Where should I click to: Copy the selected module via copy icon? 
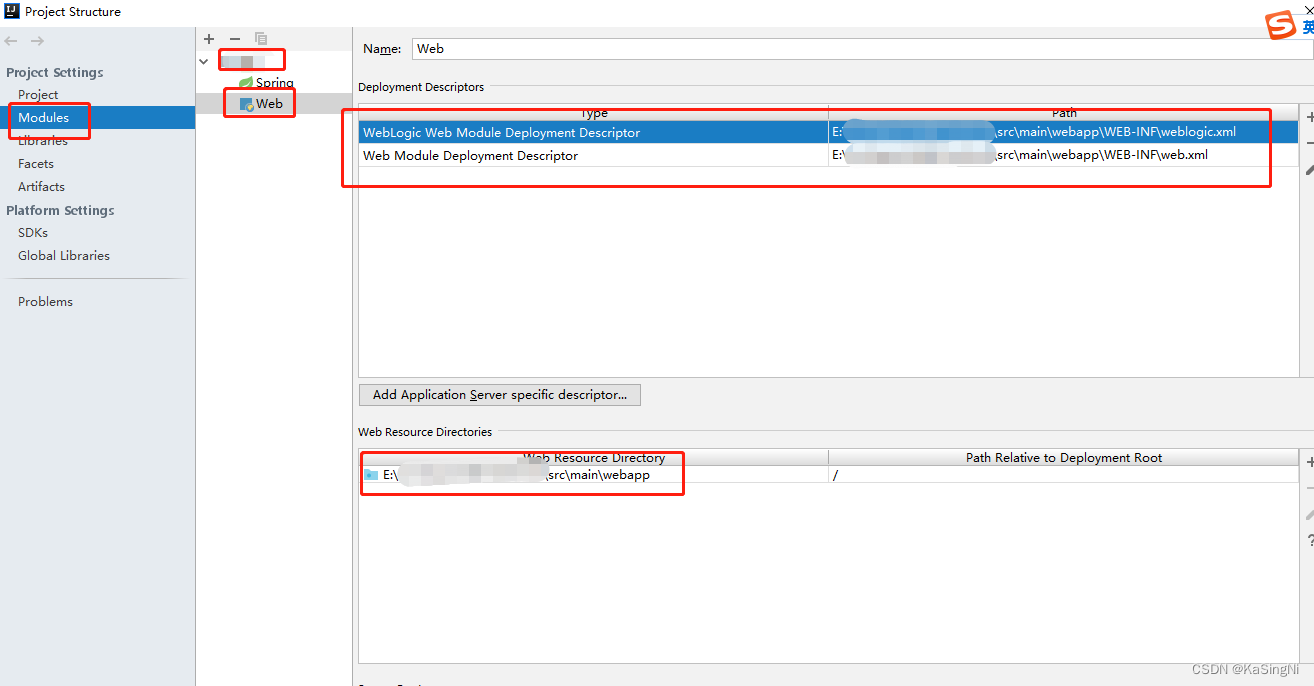[260, 39]
